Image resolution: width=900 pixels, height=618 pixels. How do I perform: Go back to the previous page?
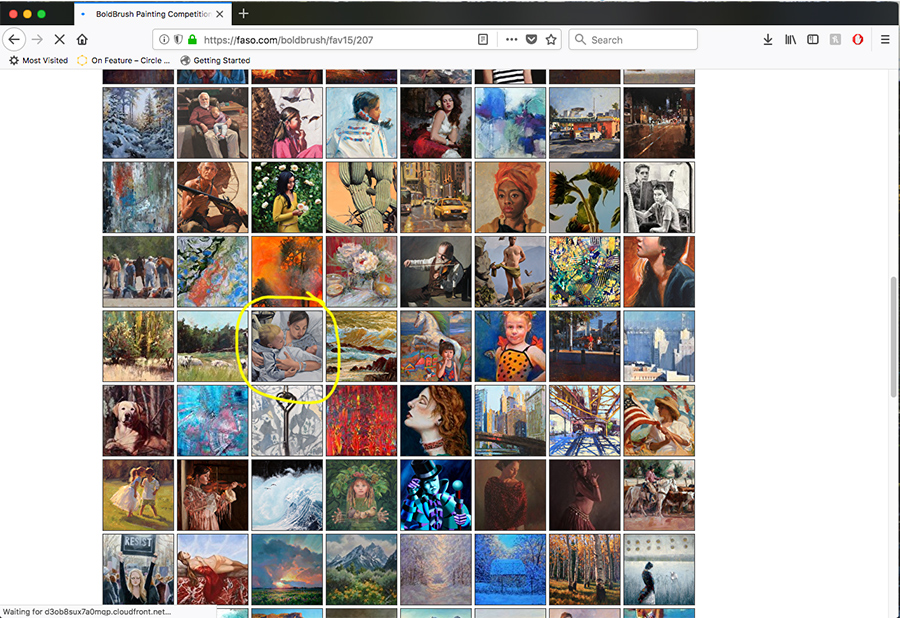pyautogui.click(x=14, y=40)
